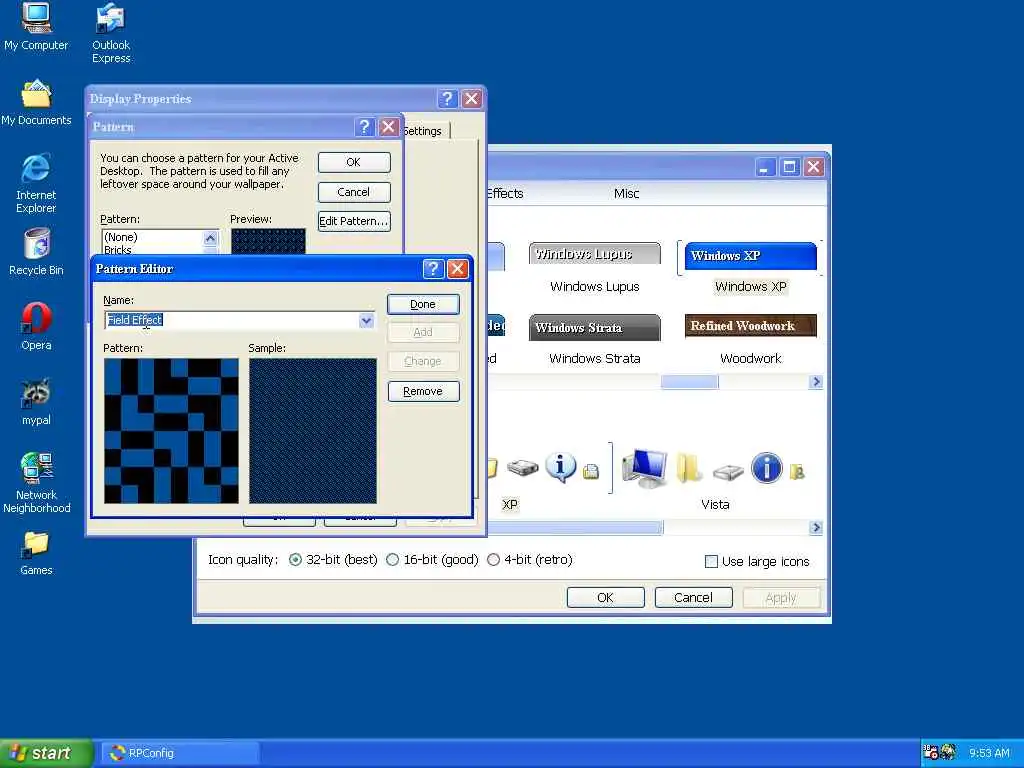The image size is (1024, 768).
Task: Click the Pattern dialog help question-mark icon
Action: 364,127
